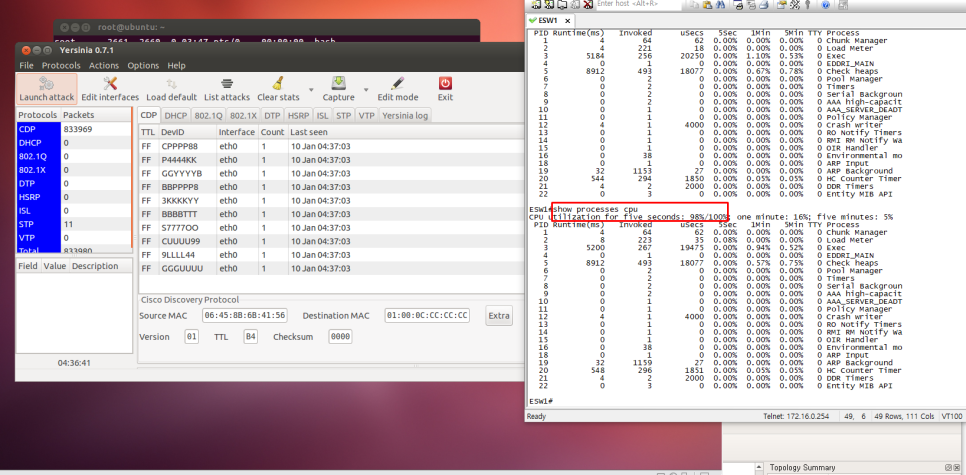Open the Yersinia log tab

coord(405,115)
